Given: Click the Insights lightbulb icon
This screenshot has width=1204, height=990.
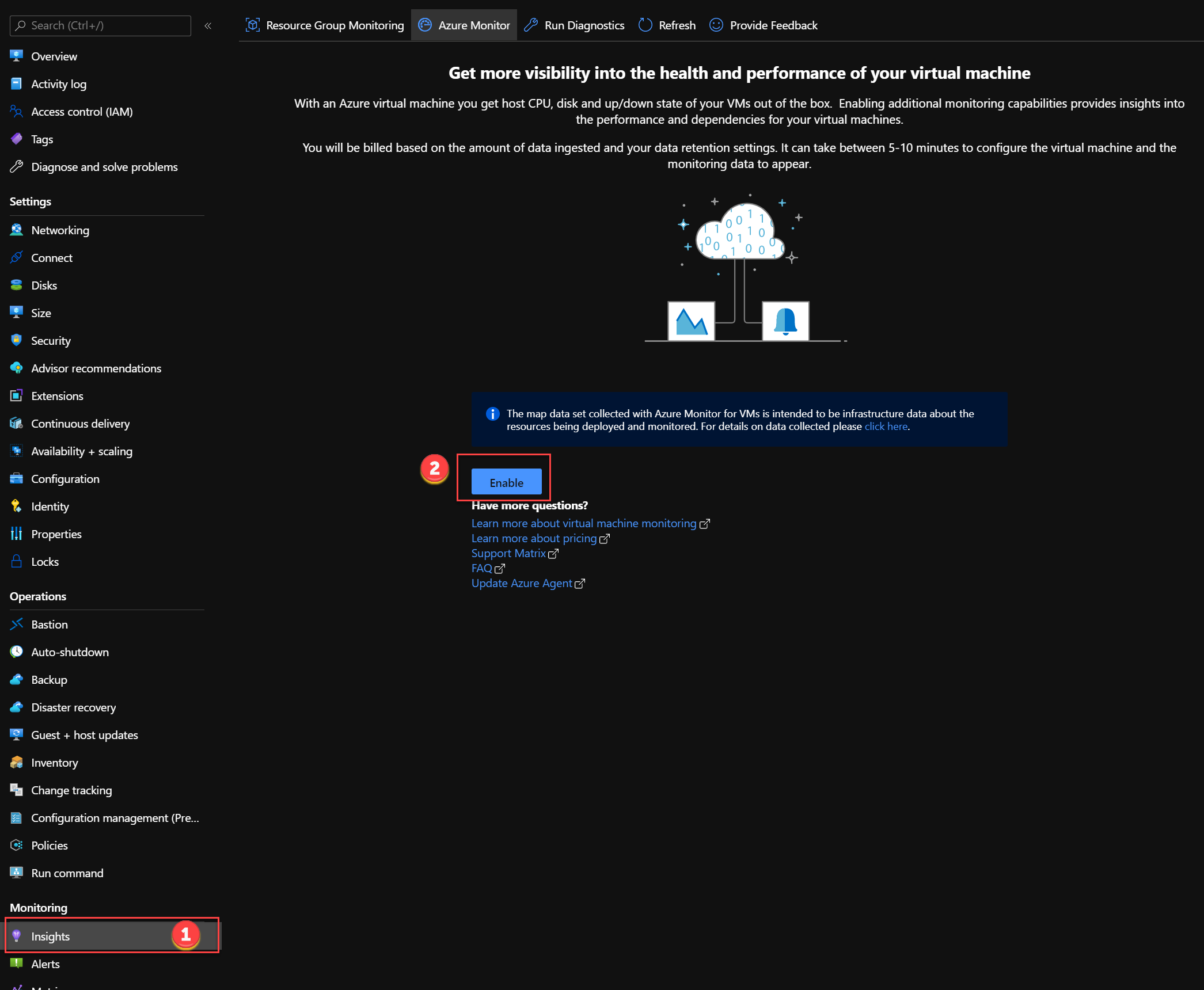Looking at the screenshot, I should pos(17,936).
